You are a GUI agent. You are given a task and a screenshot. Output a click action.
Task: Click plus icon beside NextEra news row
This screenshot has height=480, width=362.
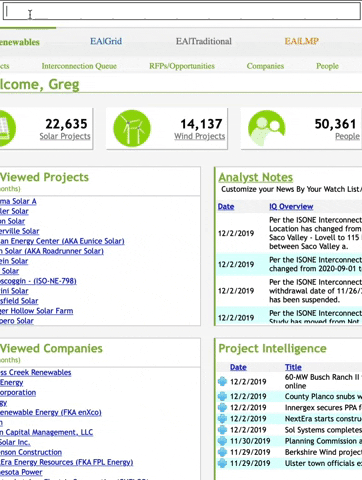pos(222,419)
